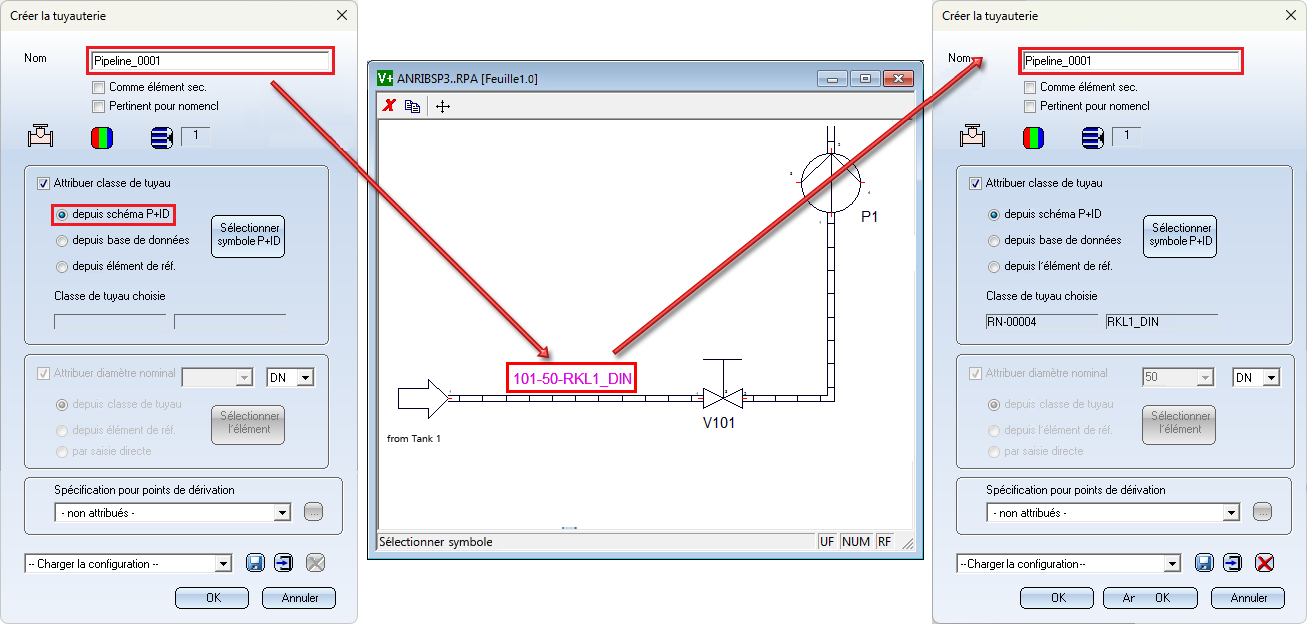Click the Nom field Pipeline_0001 in left dialog
This screenshot has height=624, width=1307.
pos(209,61)
